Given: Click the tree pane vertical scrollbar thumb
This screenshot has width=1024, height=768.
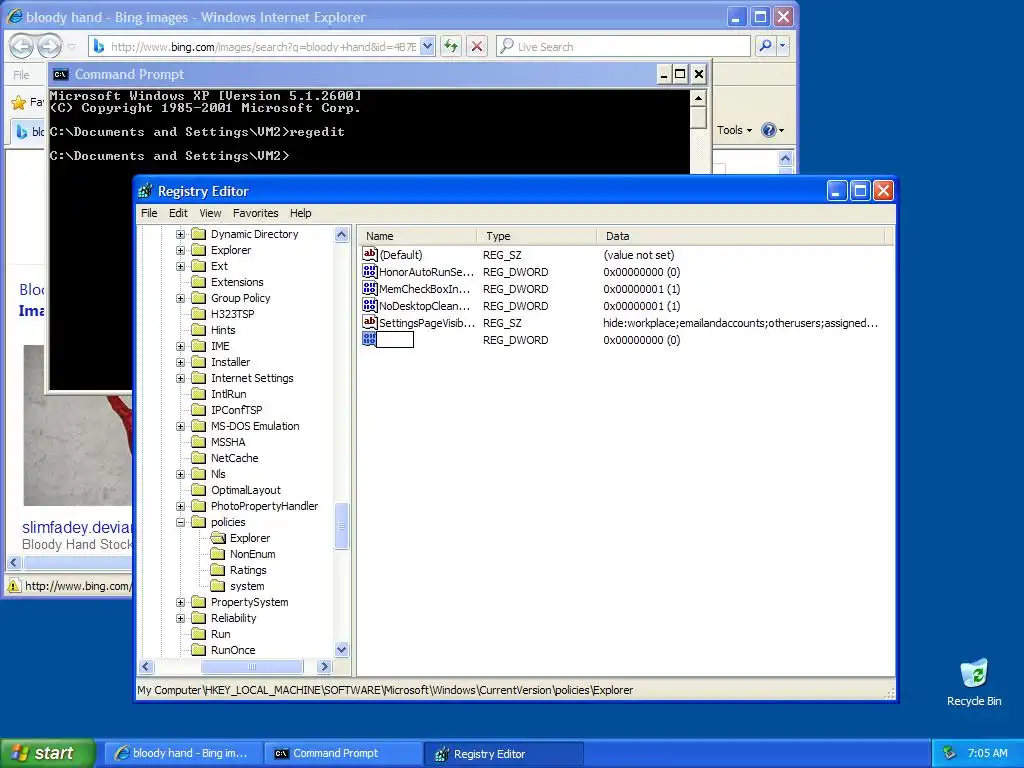Looking at the screenshot, I should (x=342, y=526).
